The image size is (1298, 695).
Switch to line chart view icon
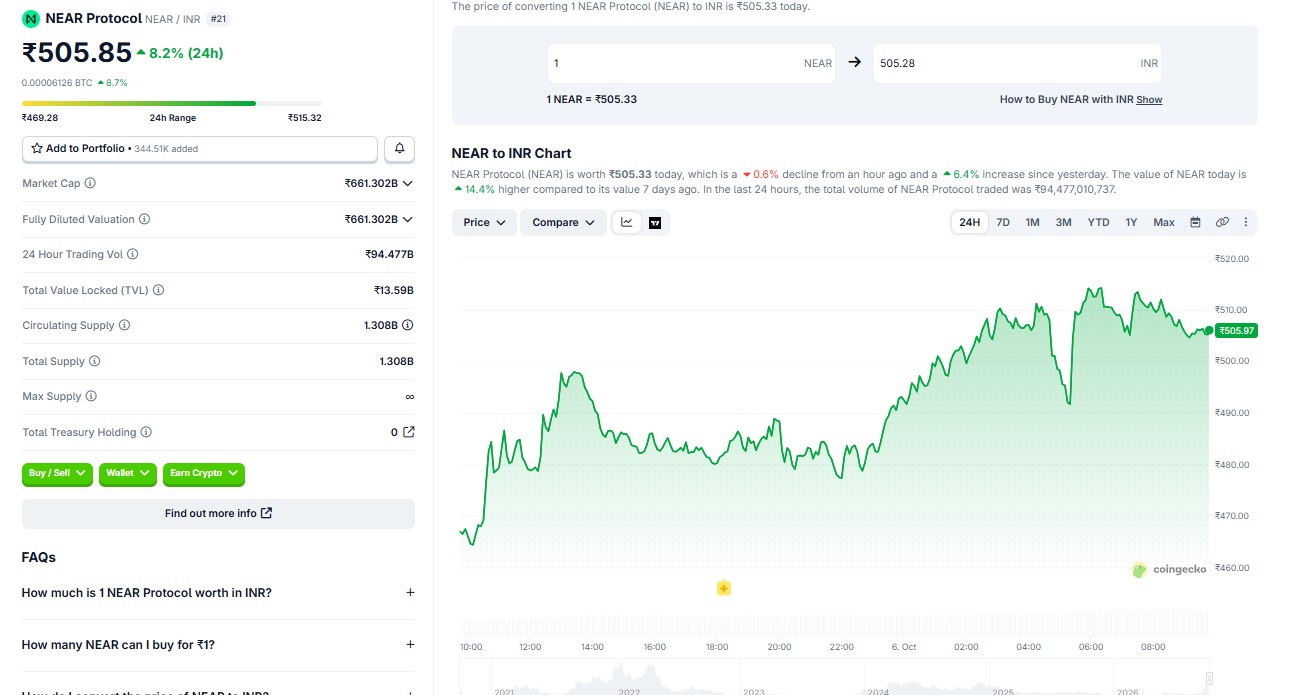(x=627, y=222)
